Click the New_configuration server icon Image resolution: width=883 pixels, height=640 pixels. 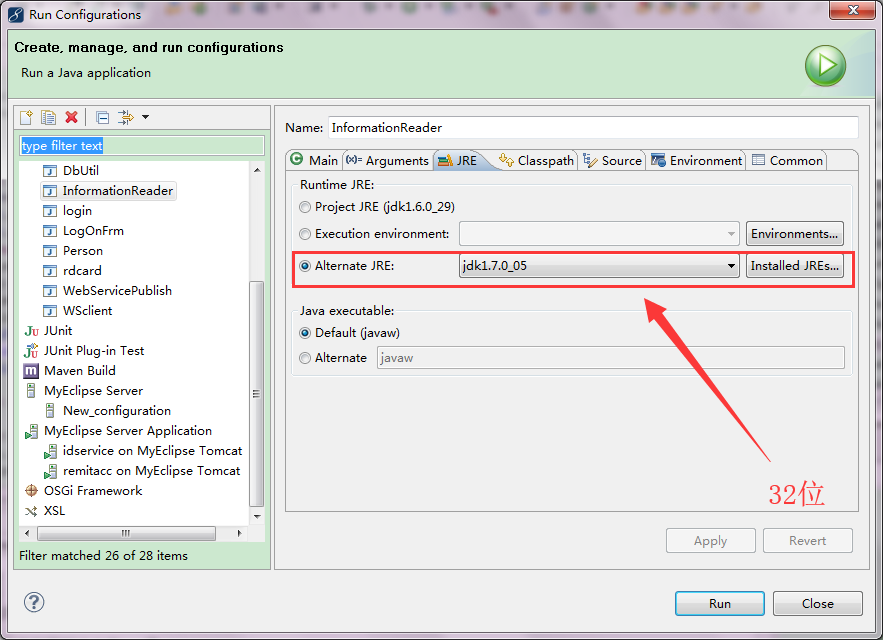(x=50, y=411)
